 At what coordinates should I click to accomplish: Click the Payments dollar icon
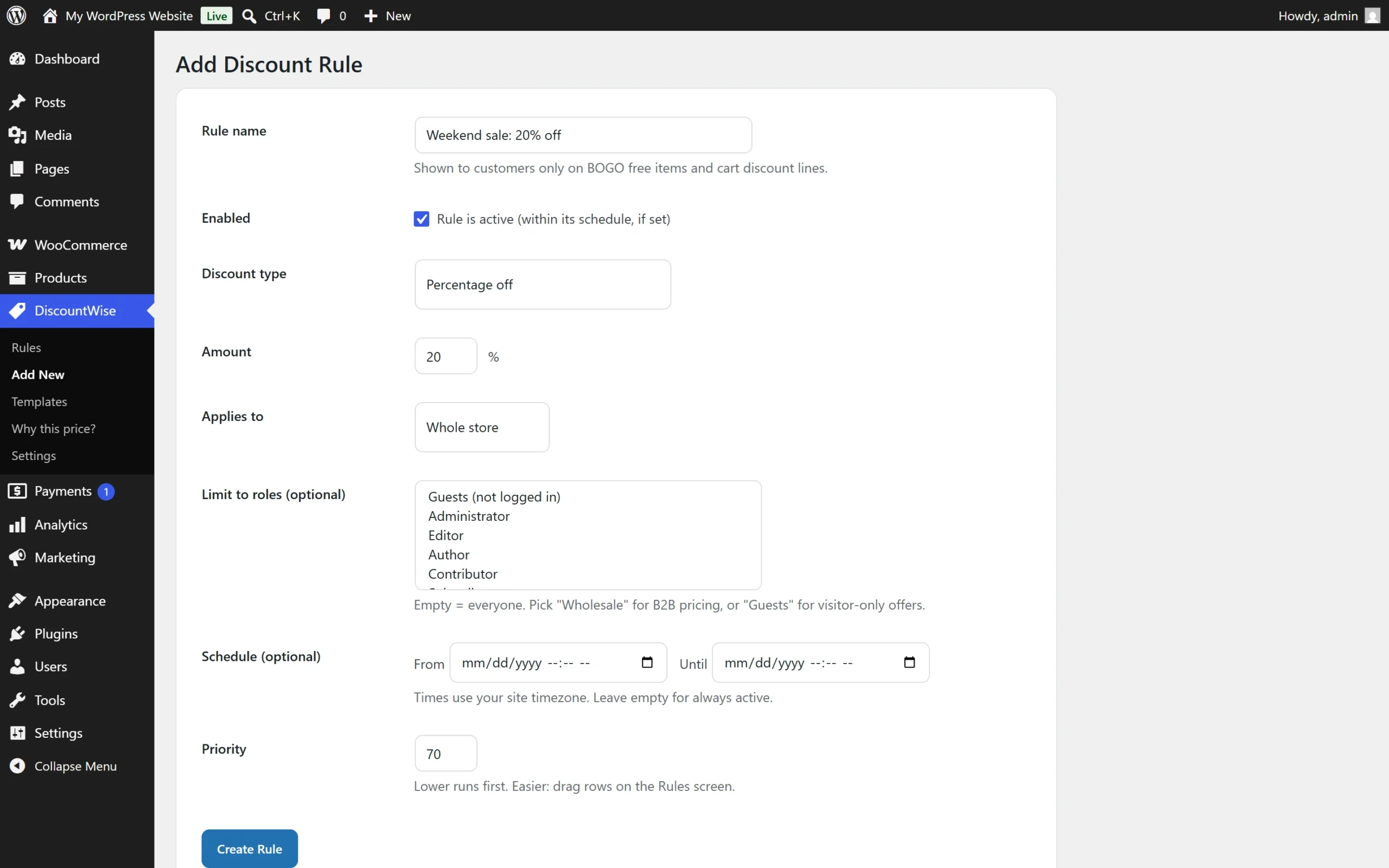click(x=17, y=492)
